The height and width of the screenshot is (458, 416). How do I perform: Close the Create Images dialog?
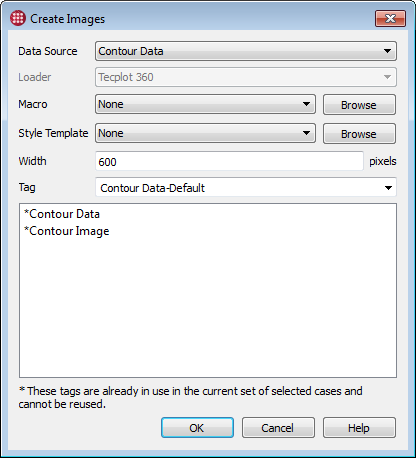coord(390,18)
